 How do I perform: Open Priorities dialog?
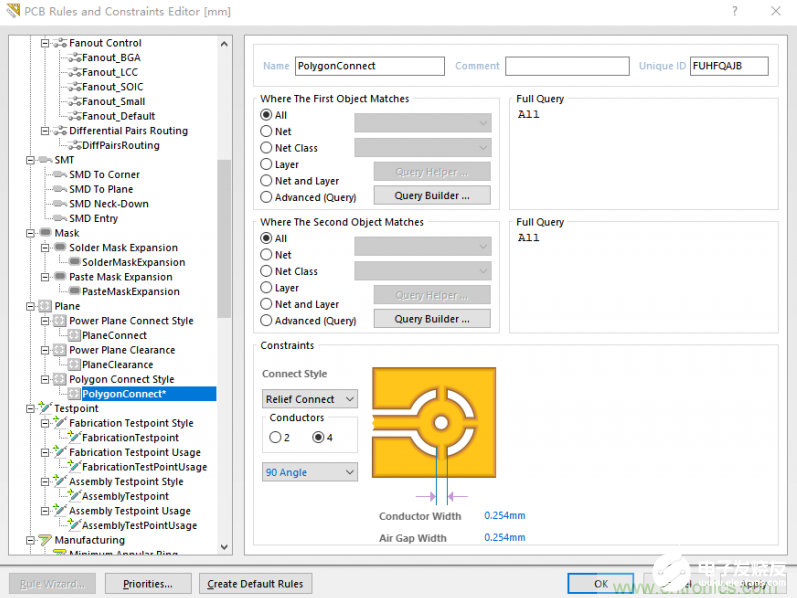(x=148, y=584)
